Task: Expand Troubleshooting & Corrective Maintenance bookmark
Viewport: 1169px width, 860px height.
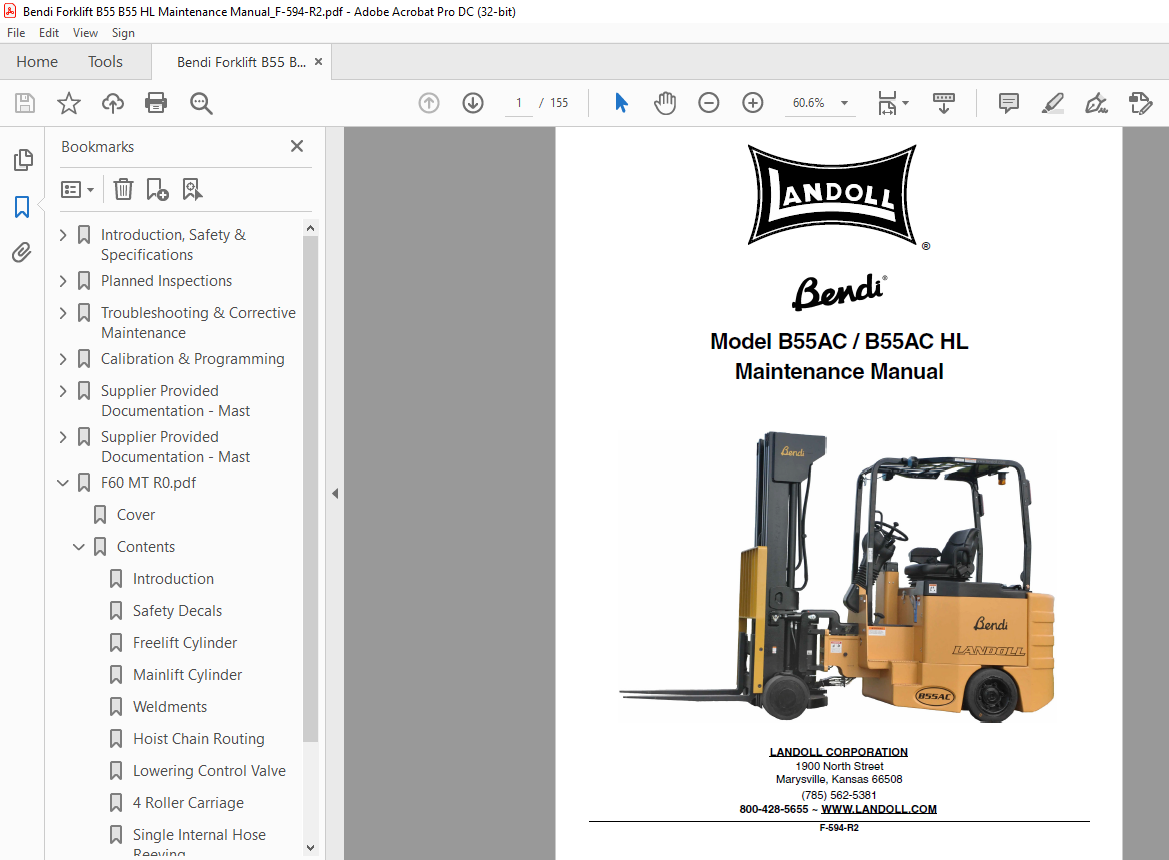Action: point(63,313)
